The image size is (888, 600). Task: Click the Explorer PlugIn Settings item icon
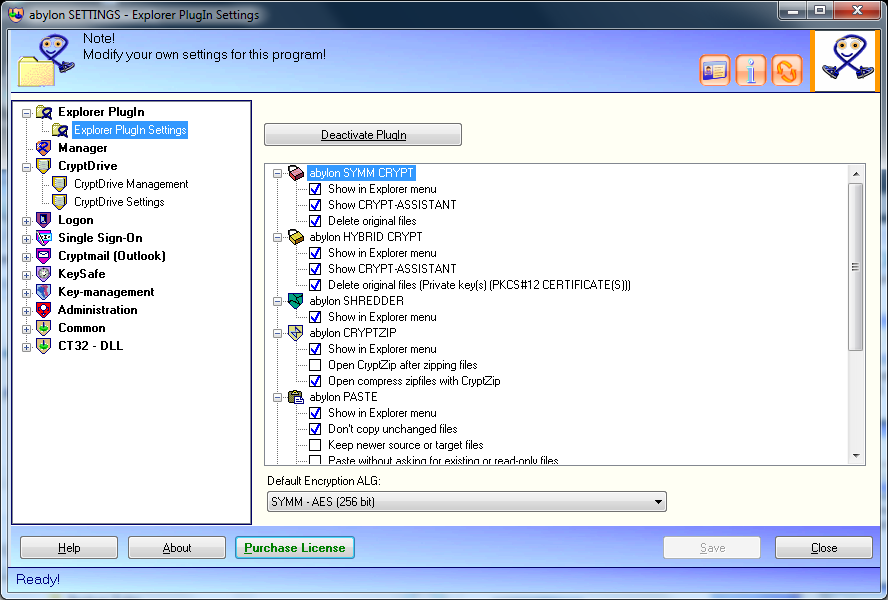59,130
